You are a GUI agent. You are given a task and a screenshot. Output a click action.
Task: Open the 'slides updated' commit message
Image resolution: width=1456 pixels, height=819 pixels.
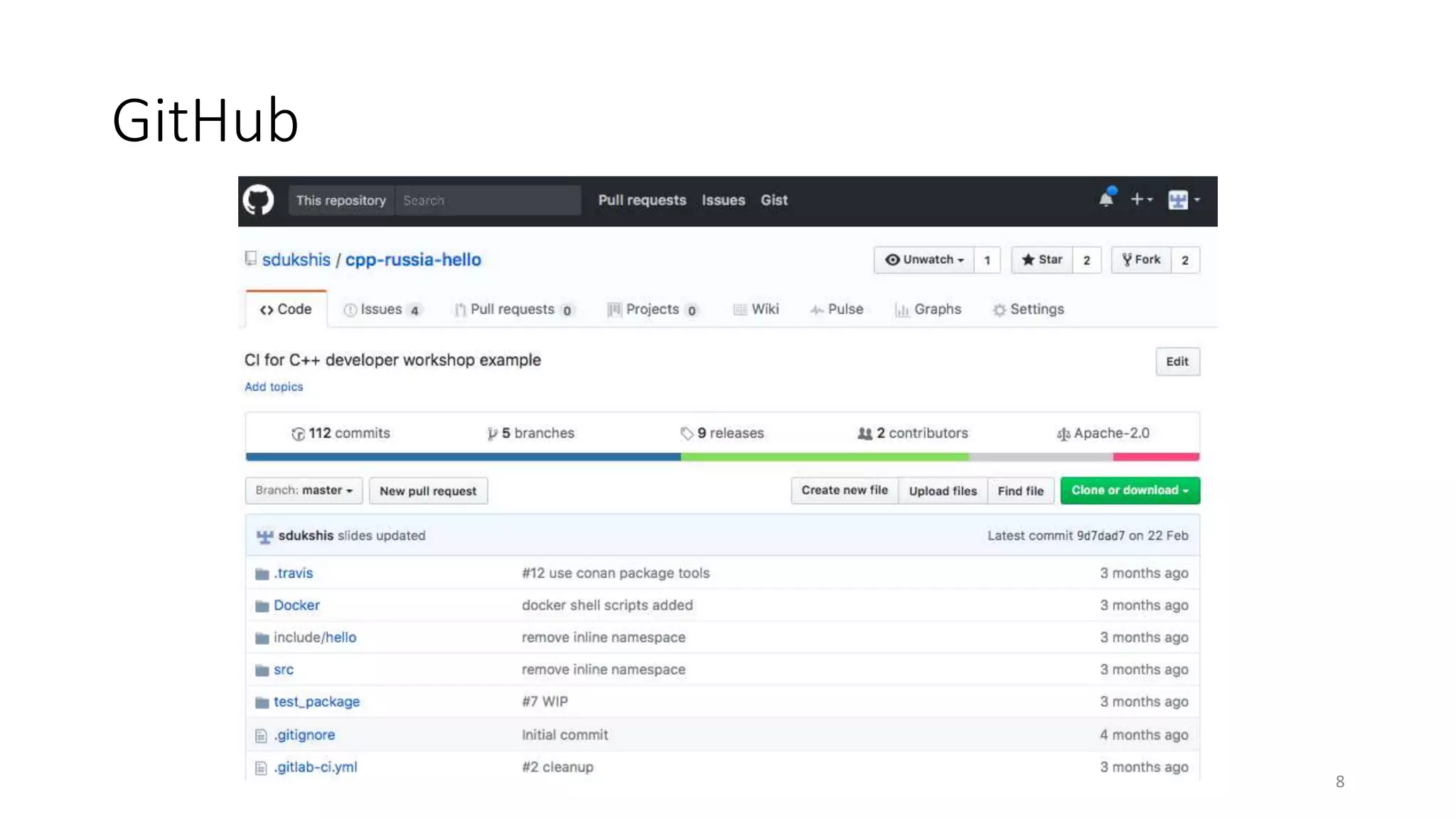(381, 535)
